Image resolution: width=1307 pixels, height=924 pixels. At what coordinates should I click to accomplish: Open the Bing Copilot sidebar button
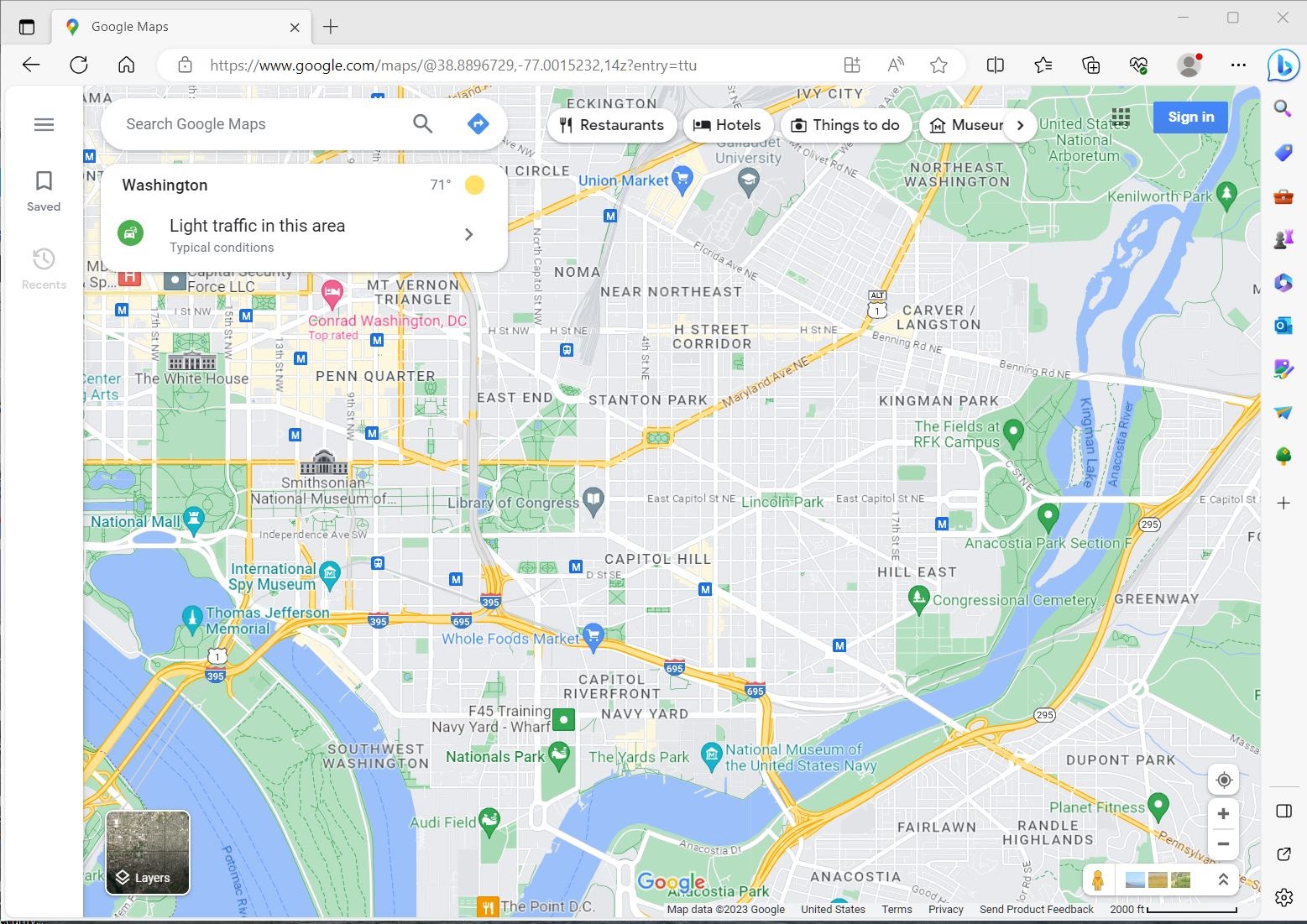1283,65
